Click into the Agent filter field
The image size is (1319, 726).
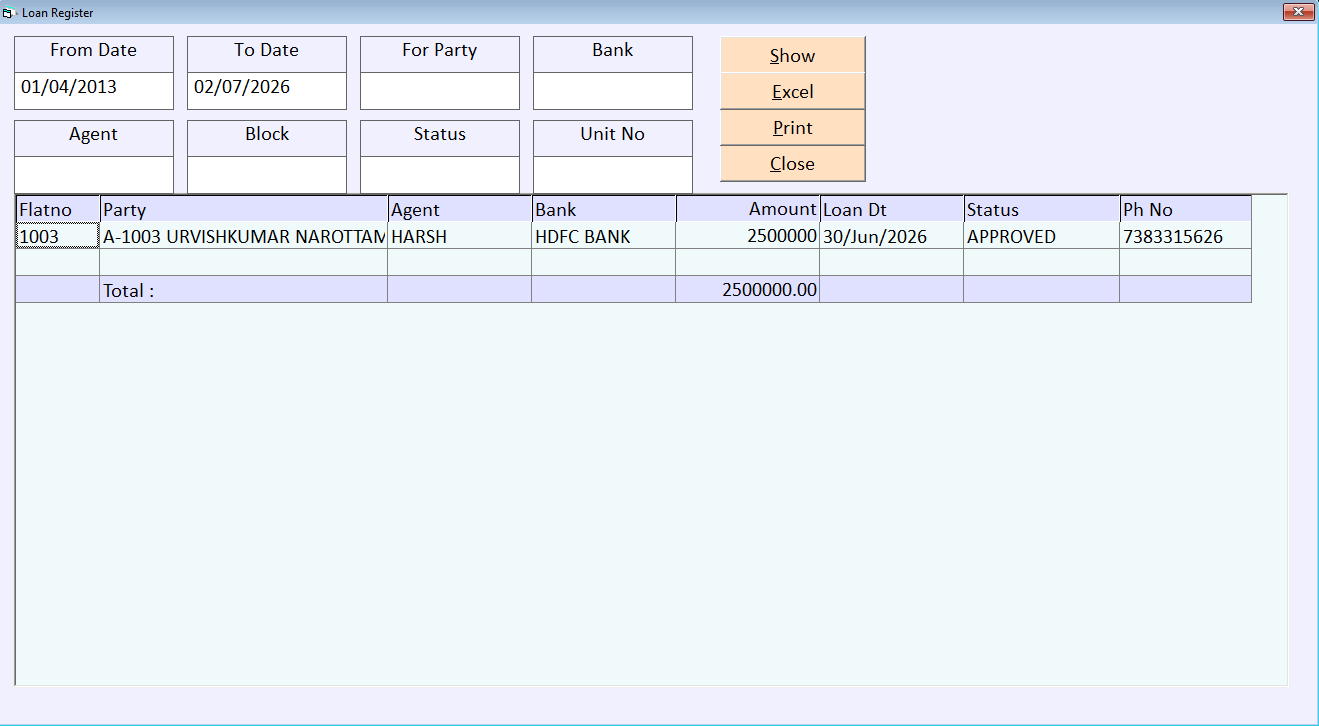(x=94, y=175)
